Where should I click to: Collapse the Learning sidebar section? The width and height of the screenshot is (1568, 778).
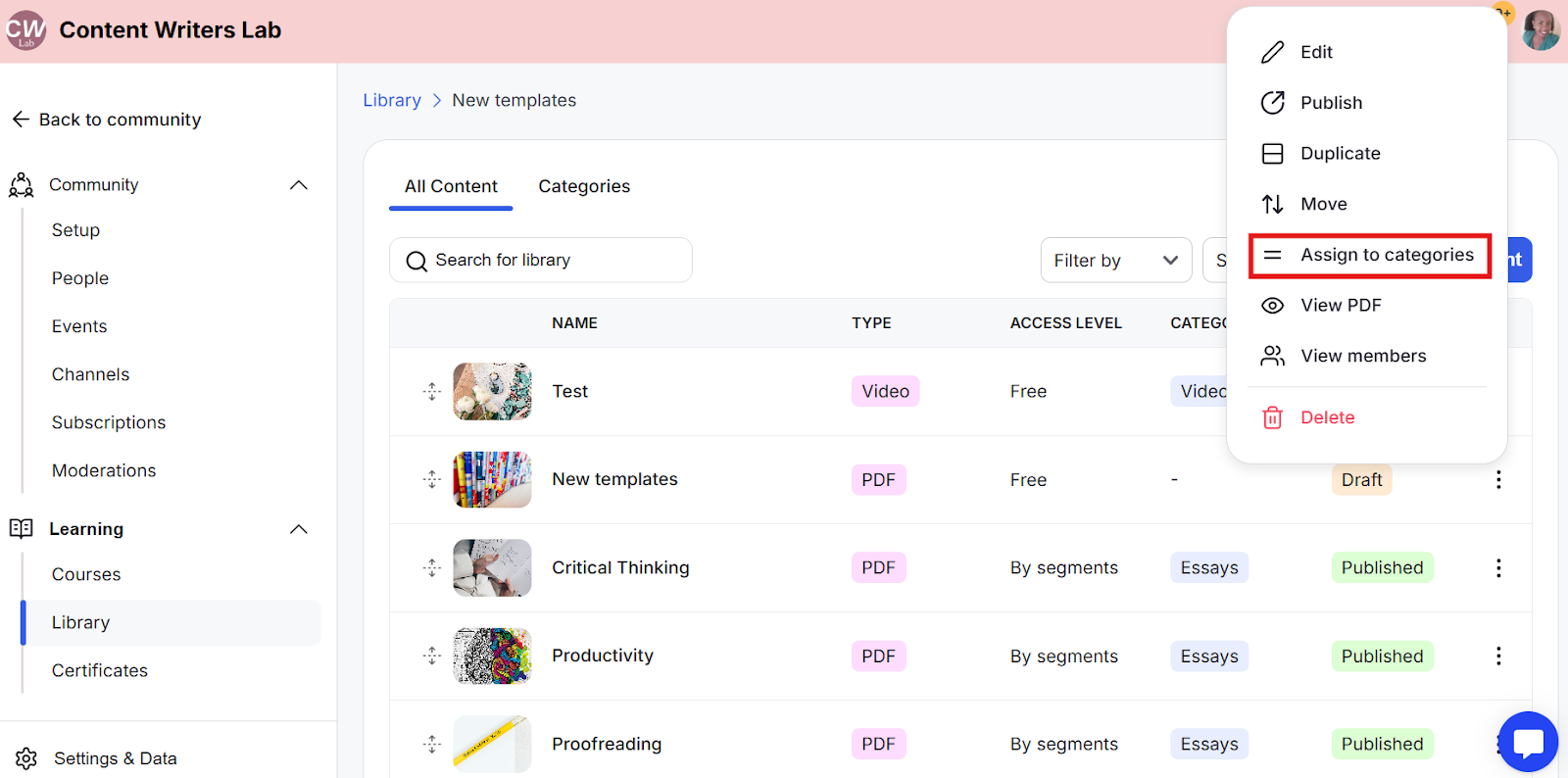tap(299, 530)
